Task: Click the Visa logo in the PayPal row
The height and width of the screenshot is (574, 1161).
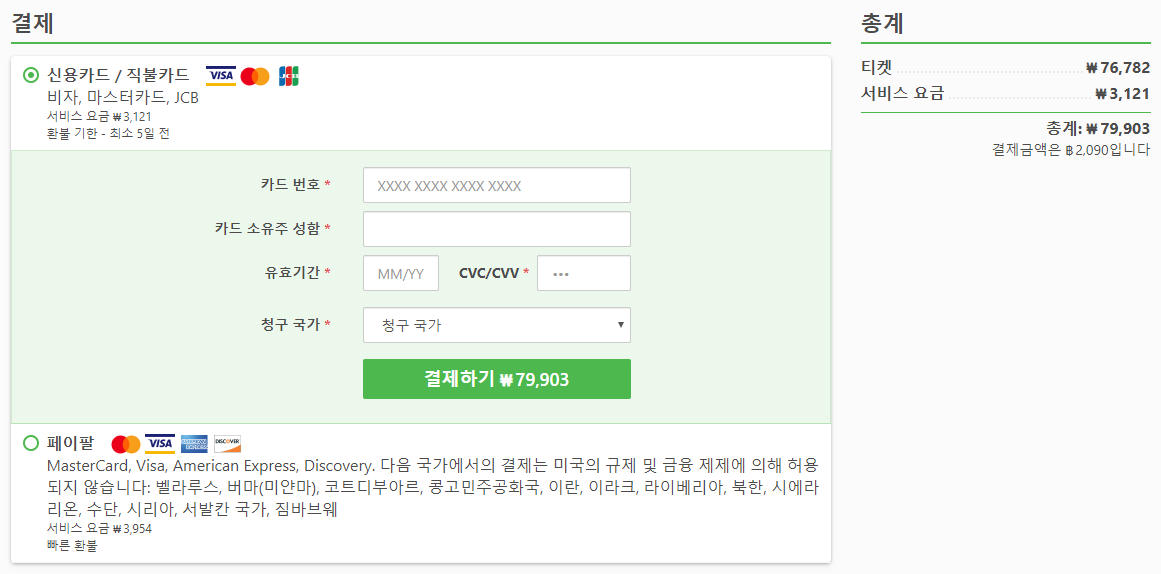Action: [x=160, y=444]
